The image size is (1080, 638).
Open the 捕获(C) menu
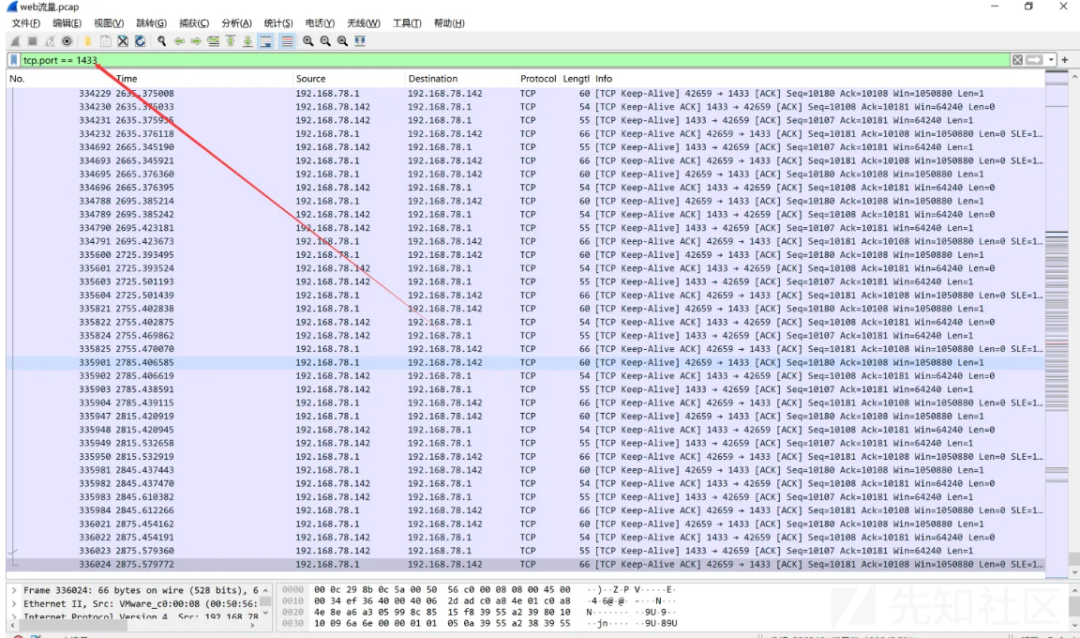(x=194, y=23)
